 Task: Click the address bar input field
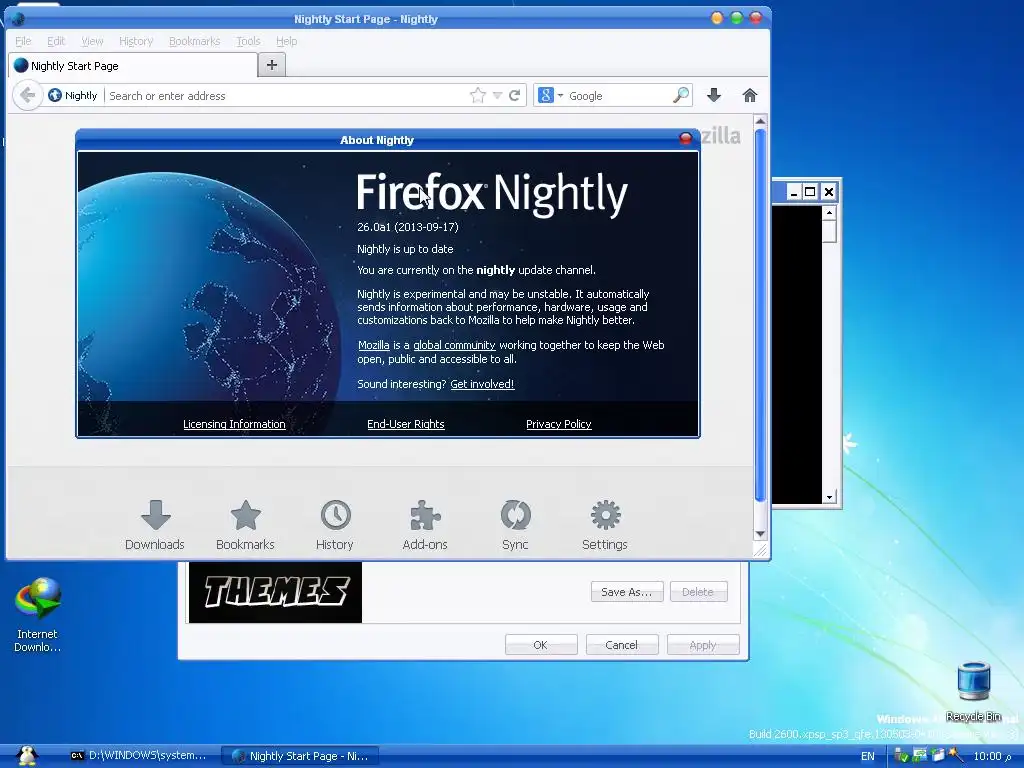tap(287, 96)
